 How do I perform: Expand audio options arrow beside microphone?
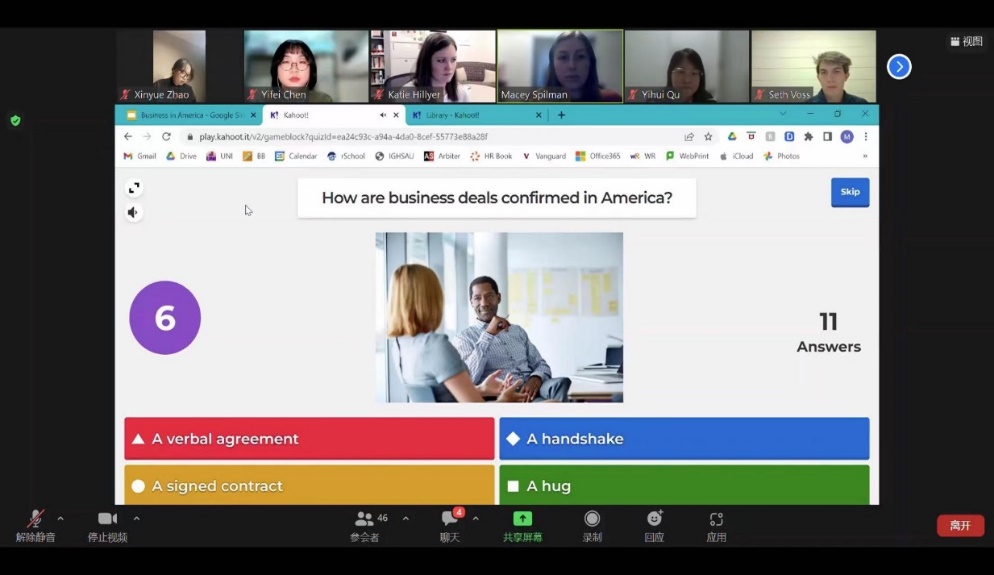click(x=61, y=518)
